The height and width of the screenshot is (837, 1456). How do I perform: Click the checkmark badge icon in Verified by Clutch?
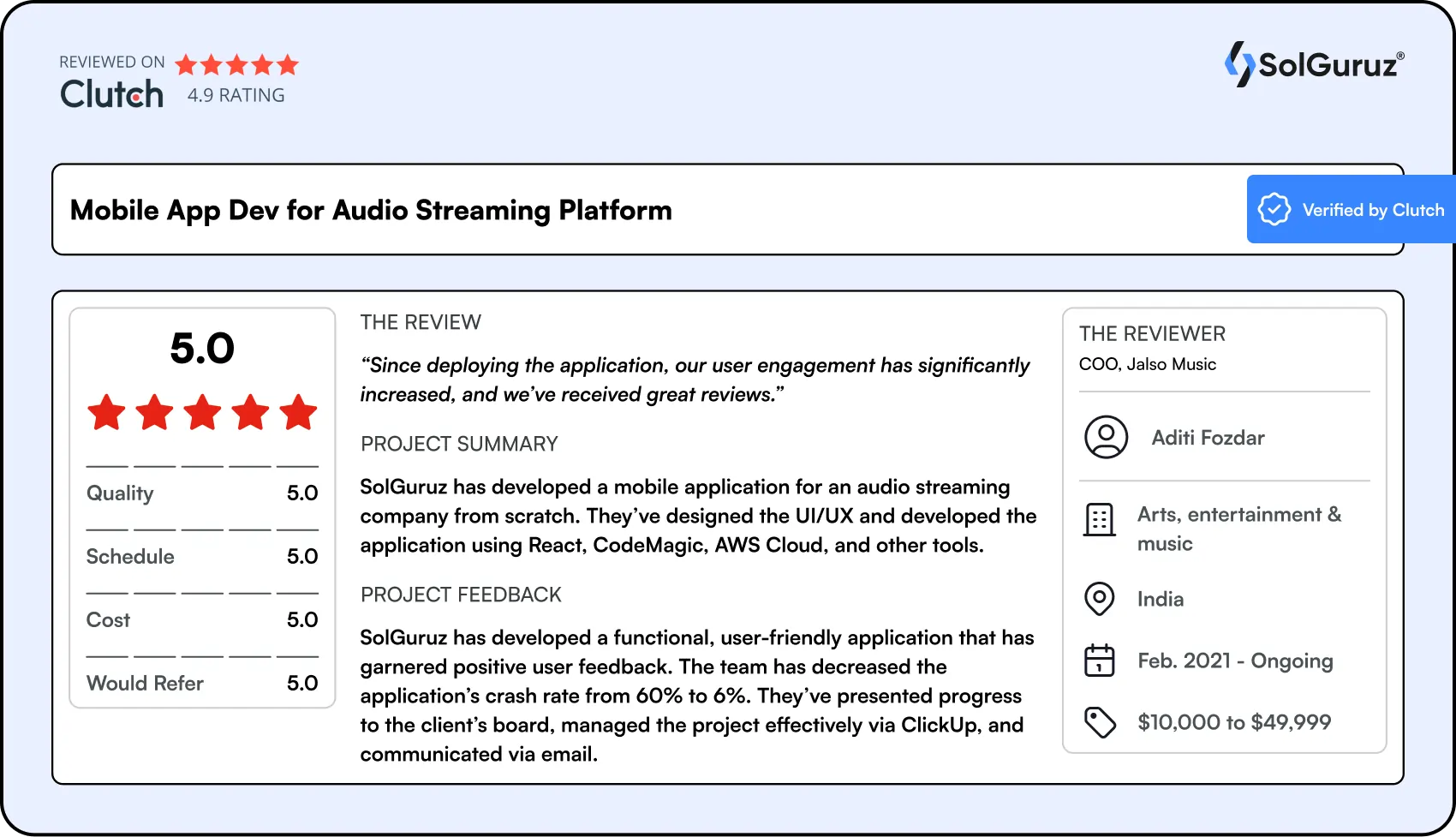(x=1274, y=209)
